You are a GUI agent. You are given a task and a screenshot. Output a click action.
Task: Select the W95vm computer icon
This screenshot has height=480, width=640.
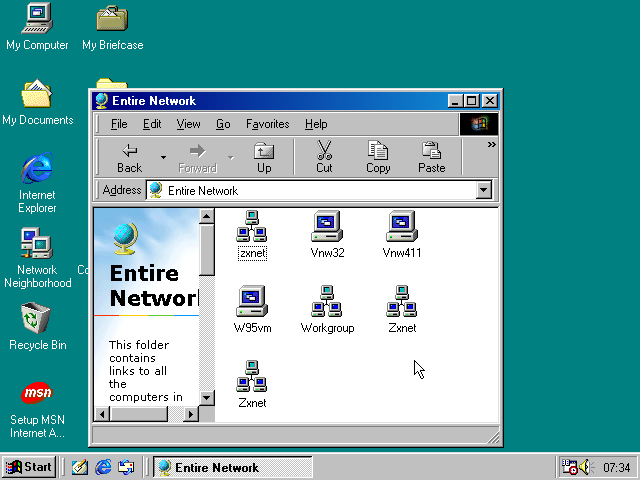coord(252,309)
